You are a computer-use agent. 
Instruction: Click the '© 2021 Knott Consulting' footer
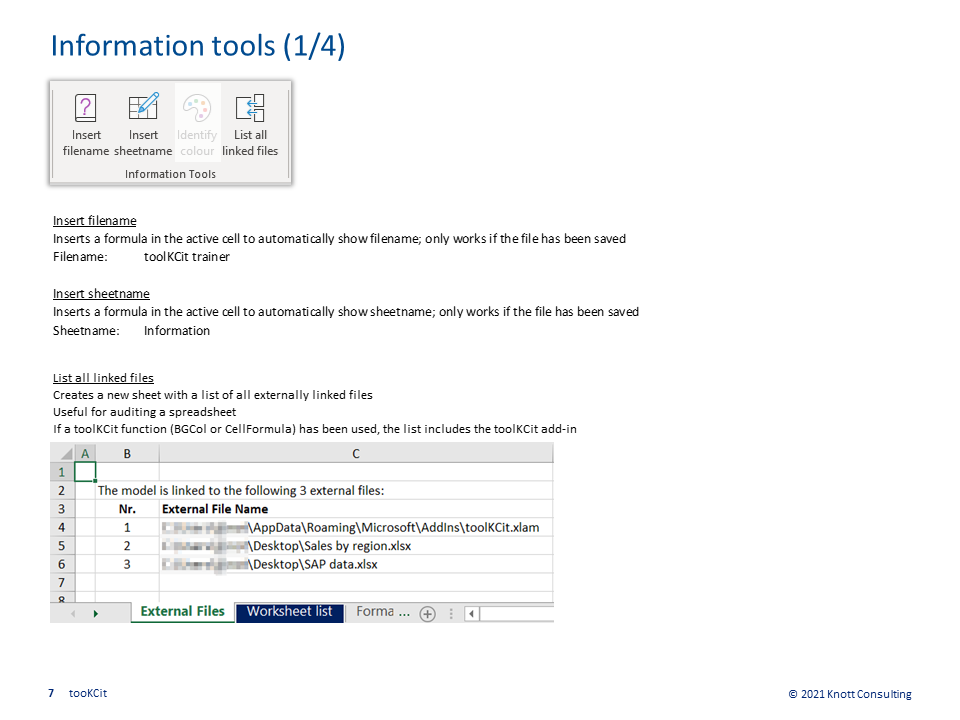pos(850,694)
